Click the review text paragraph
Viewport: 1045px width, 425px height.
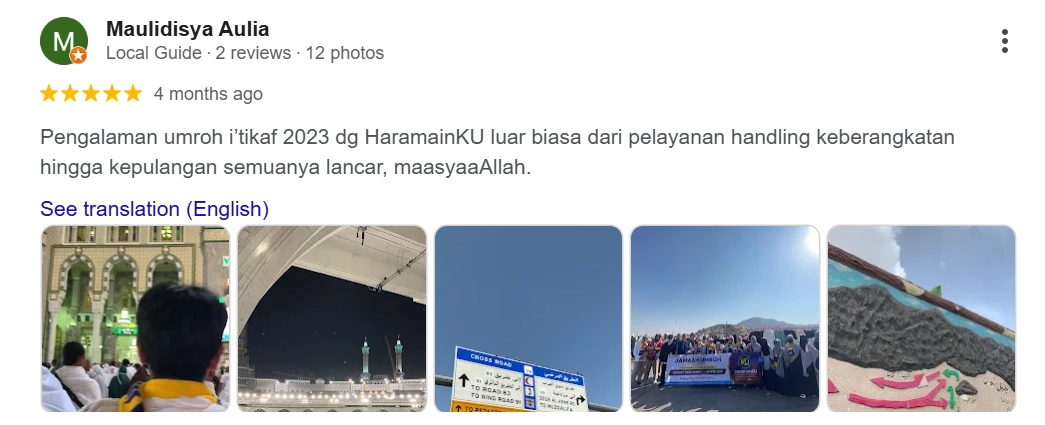click(497, 152)
